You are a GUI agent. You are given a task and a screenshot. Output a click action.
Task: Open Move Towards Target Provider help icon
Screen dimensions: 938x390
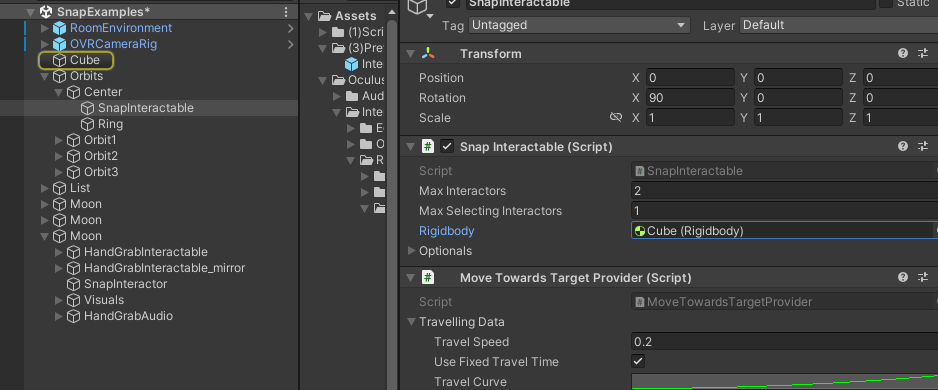pyautogui.click(x=903, y=278)
